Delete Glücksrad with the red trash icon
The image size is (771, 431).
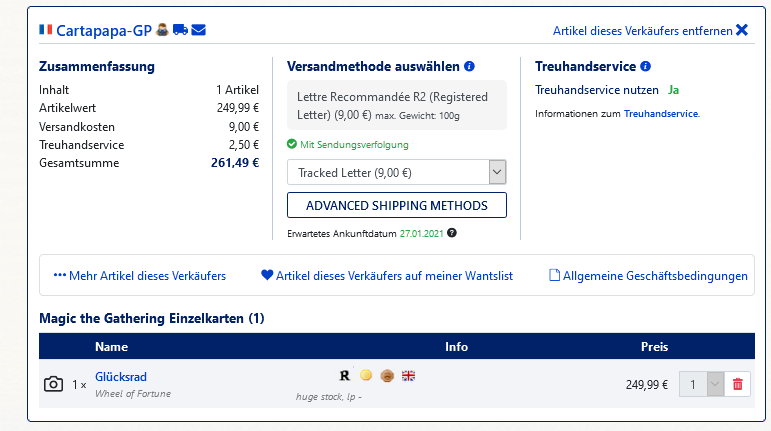(738, 384)
